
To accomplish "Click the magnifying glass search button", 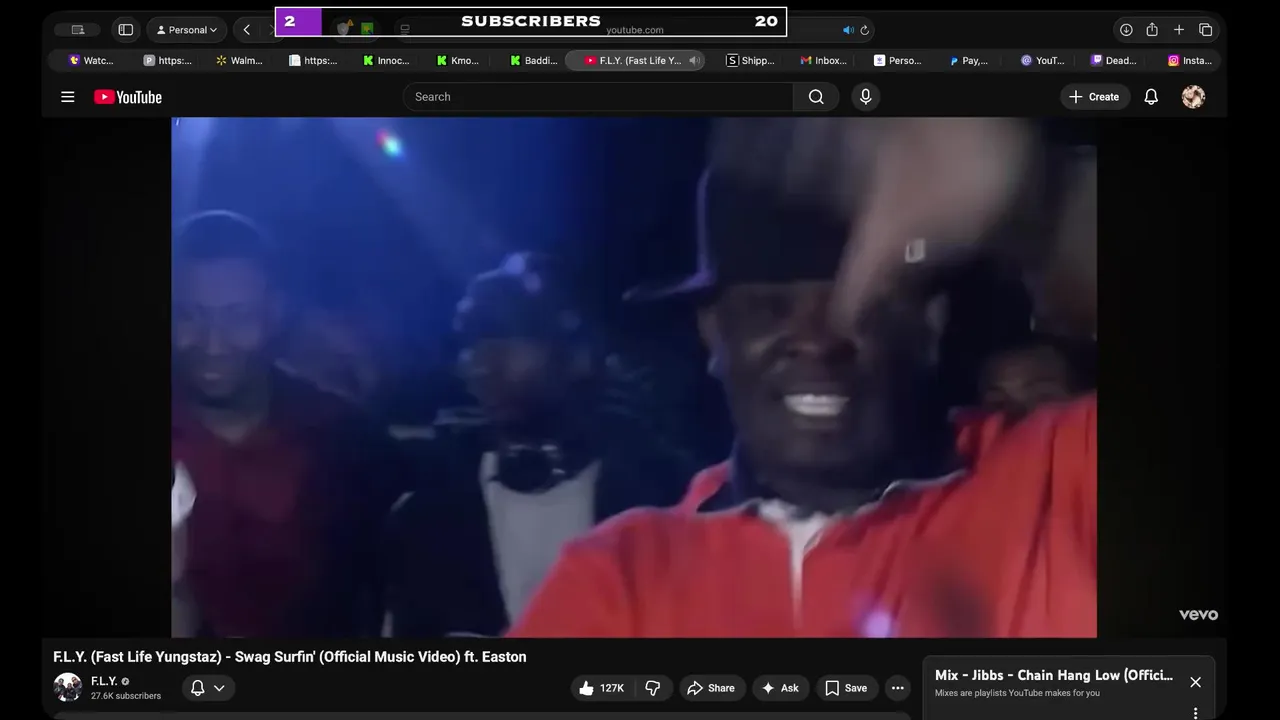I will pos(816,97).
